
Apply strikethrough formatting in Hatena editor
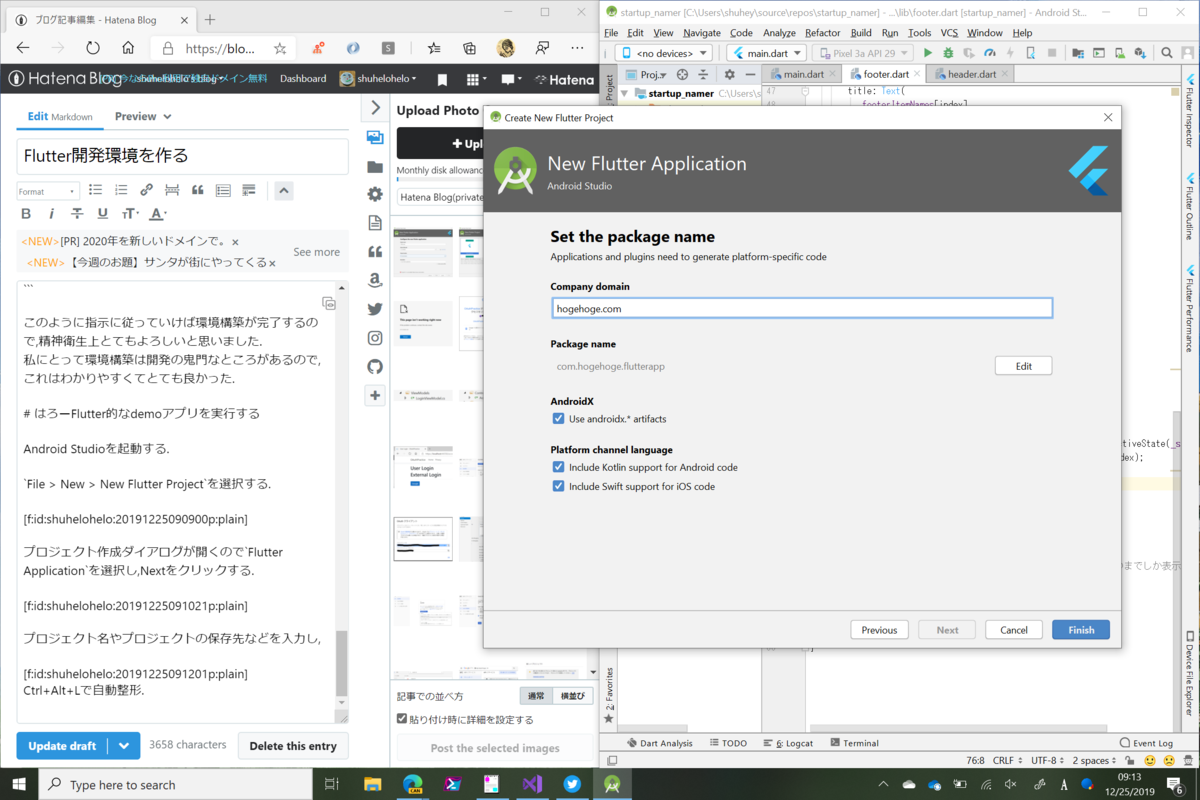77,214
